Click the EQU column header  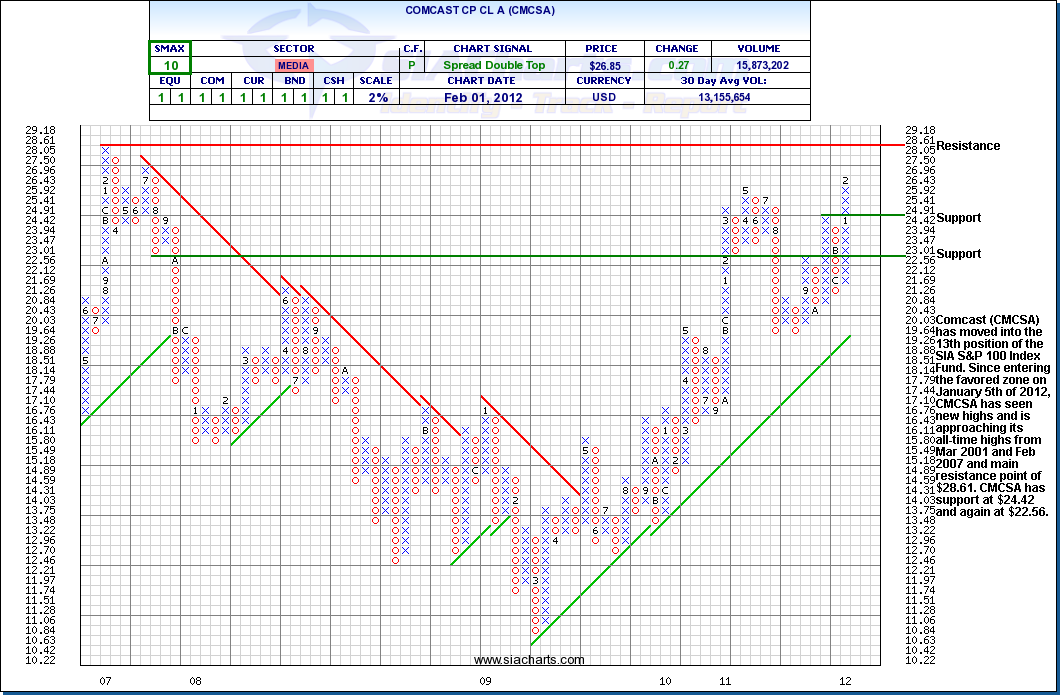tap(170, 81)
